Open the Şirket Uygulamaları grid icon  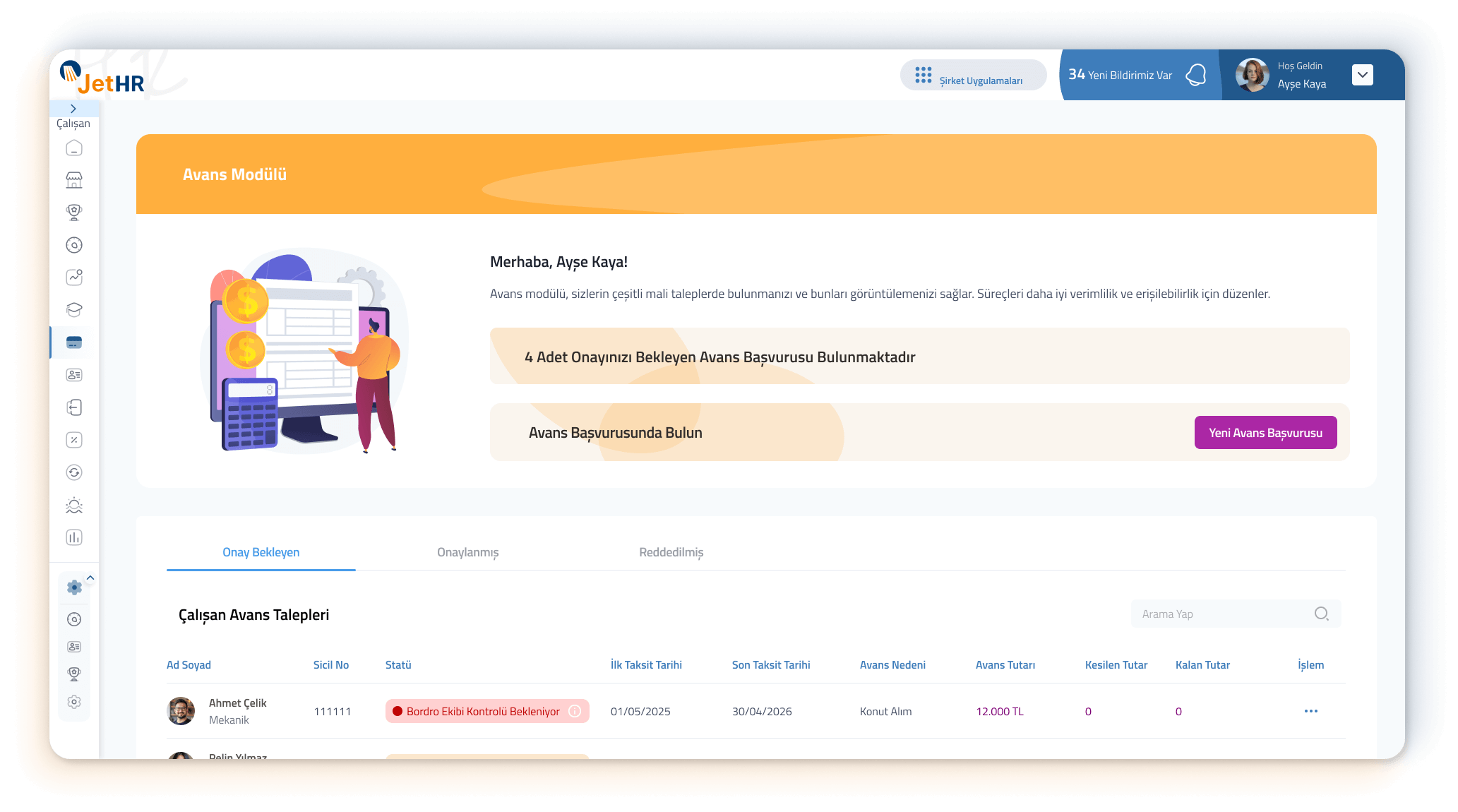tap(924, 76)
